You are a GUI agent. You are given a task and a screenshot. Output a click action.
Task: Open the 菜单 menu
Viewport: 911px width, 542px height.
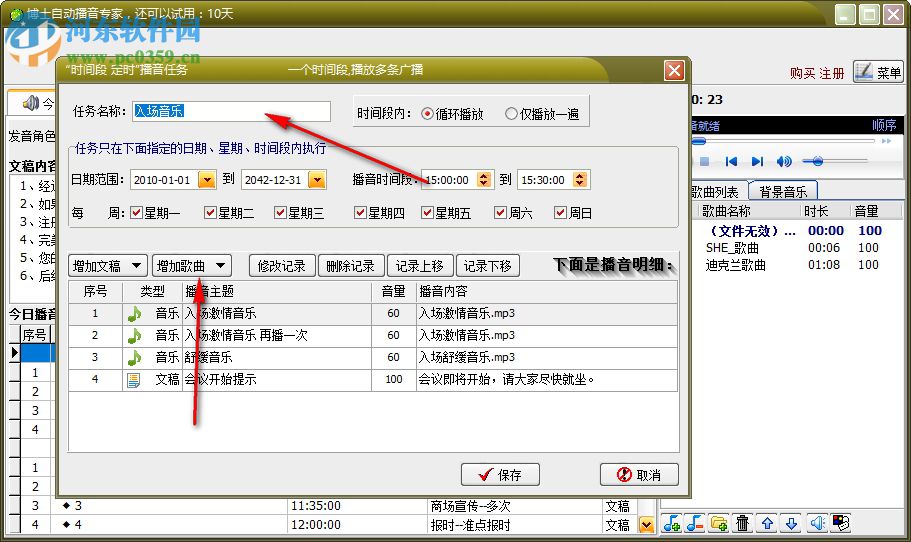(x=878, y=72)
